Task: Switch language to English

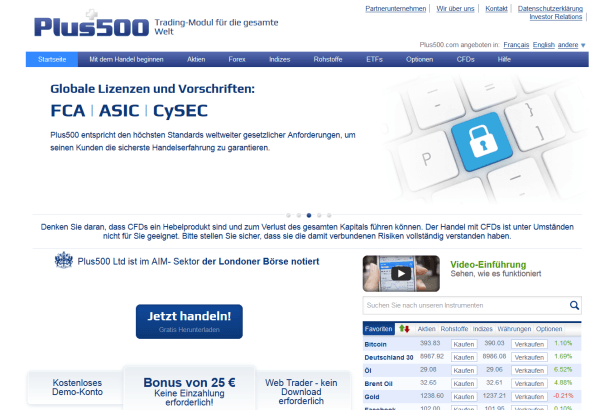Action: pos(544,45)
